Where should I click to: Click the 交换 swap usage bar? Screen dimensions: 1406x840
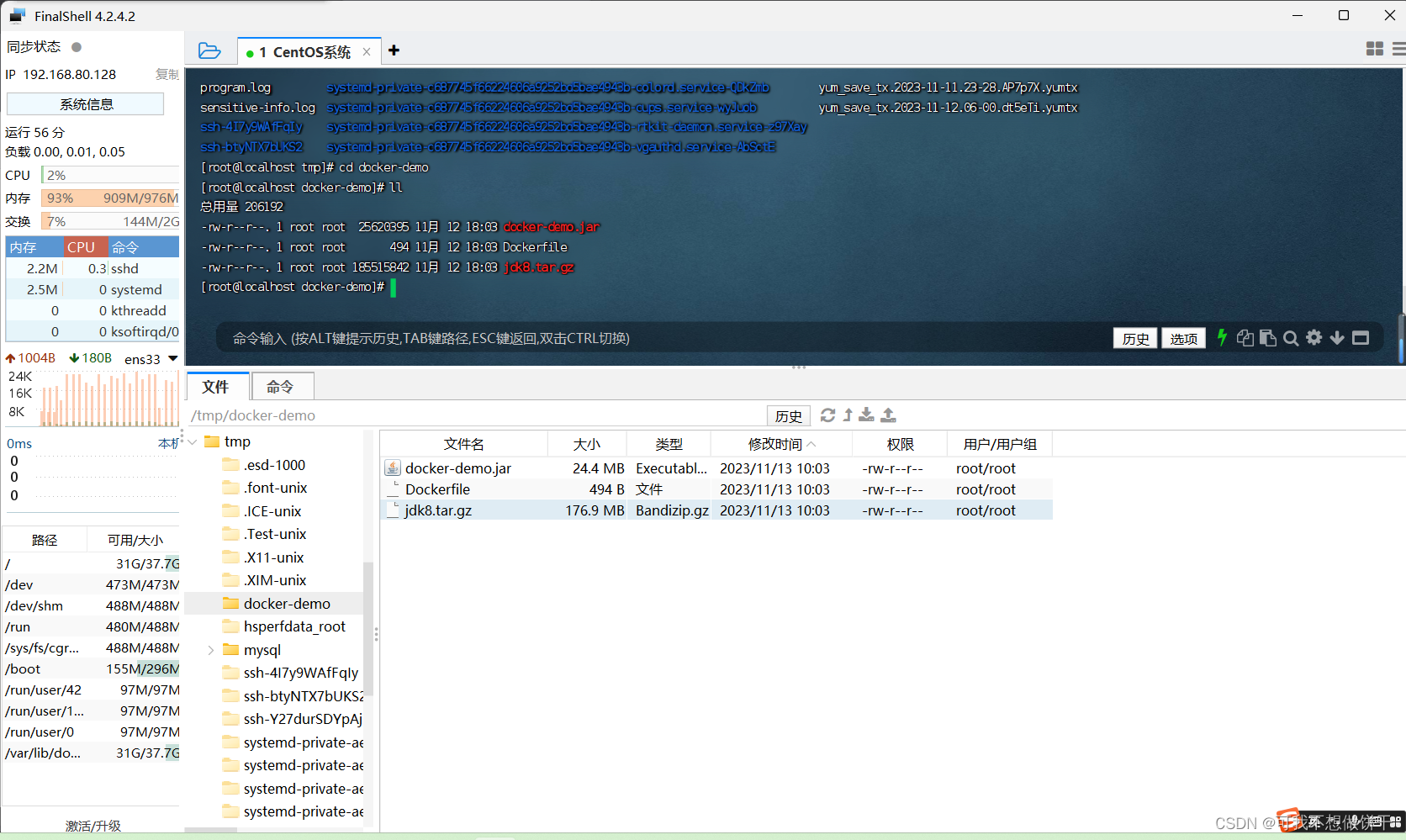(x=110, y=221)
